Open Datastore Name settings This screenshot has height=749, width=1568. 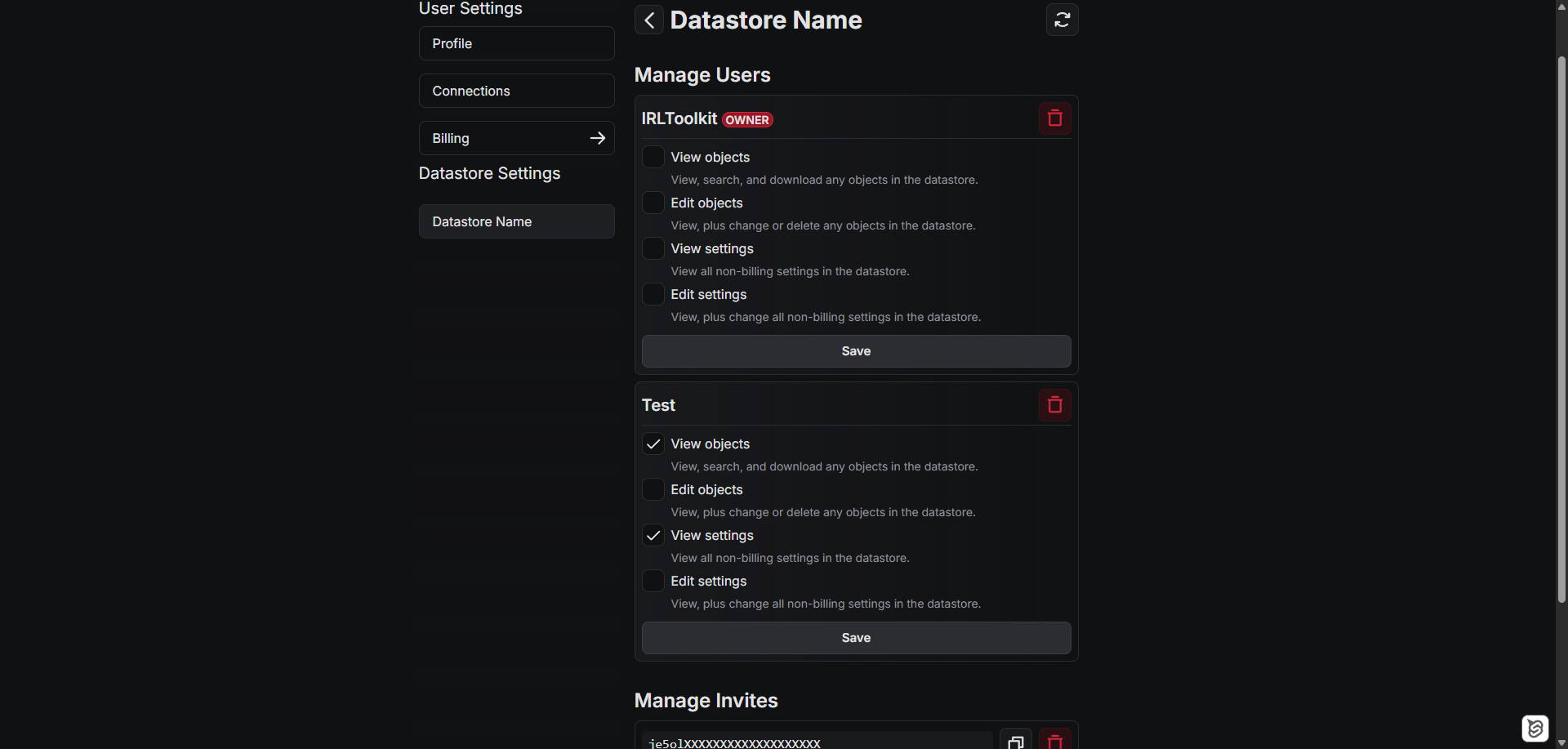(x=516, y=221)
